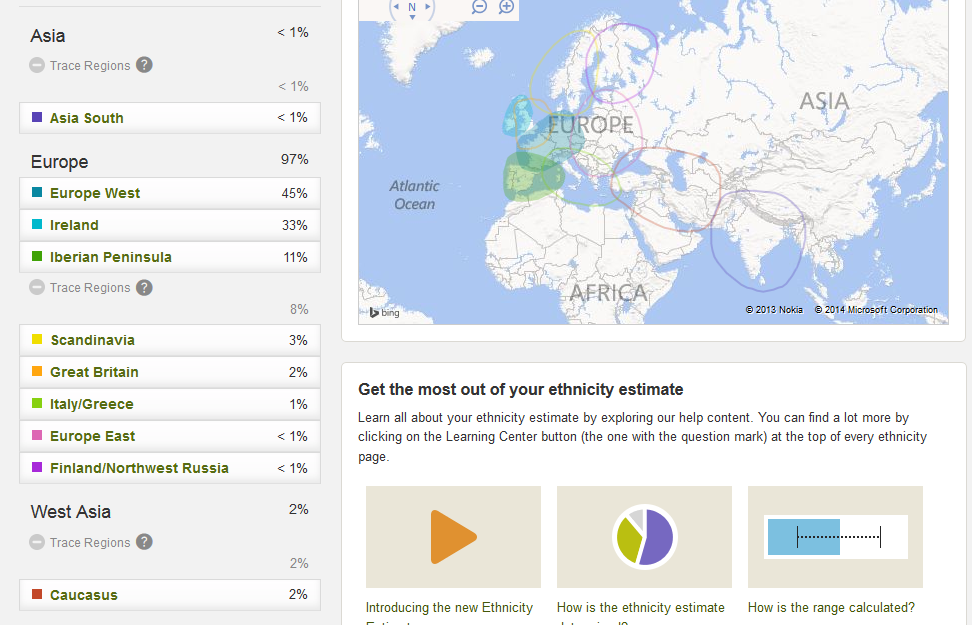Open the pie chart ethnicity estimate thumbnail

click(x=644, y=537)
